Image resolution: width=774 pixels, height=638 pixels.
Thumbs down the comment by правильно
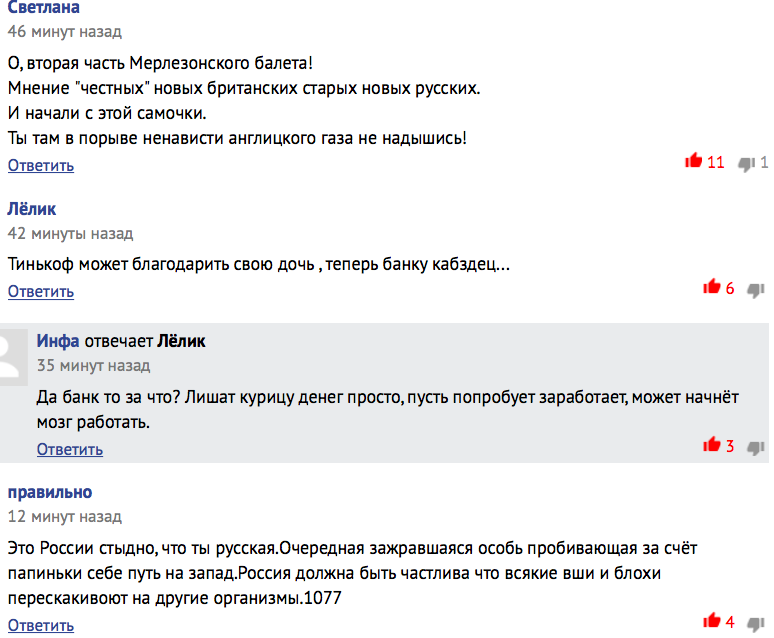[756, 624]
